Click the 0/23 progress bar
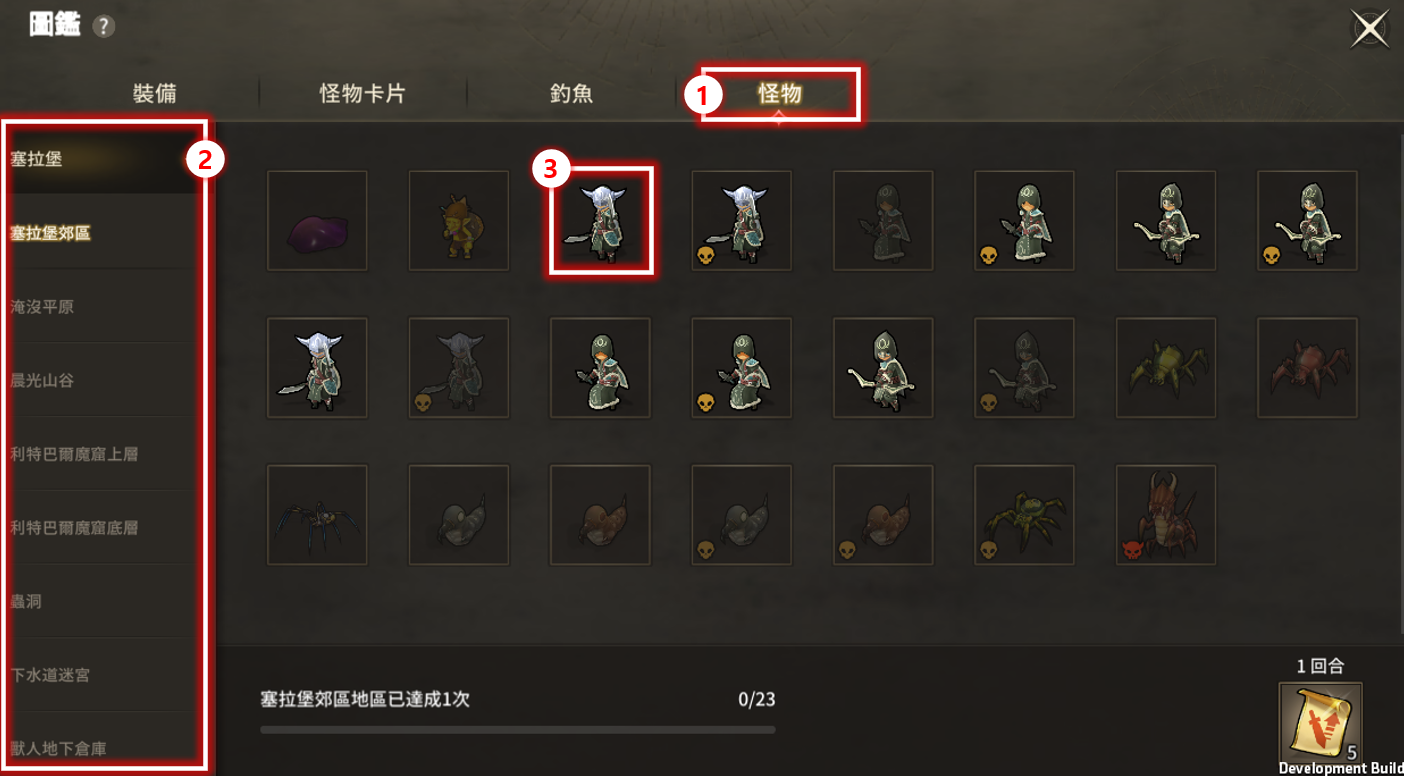The width and height of the screenshot is (1404, 776). click(x=517, y=730)
